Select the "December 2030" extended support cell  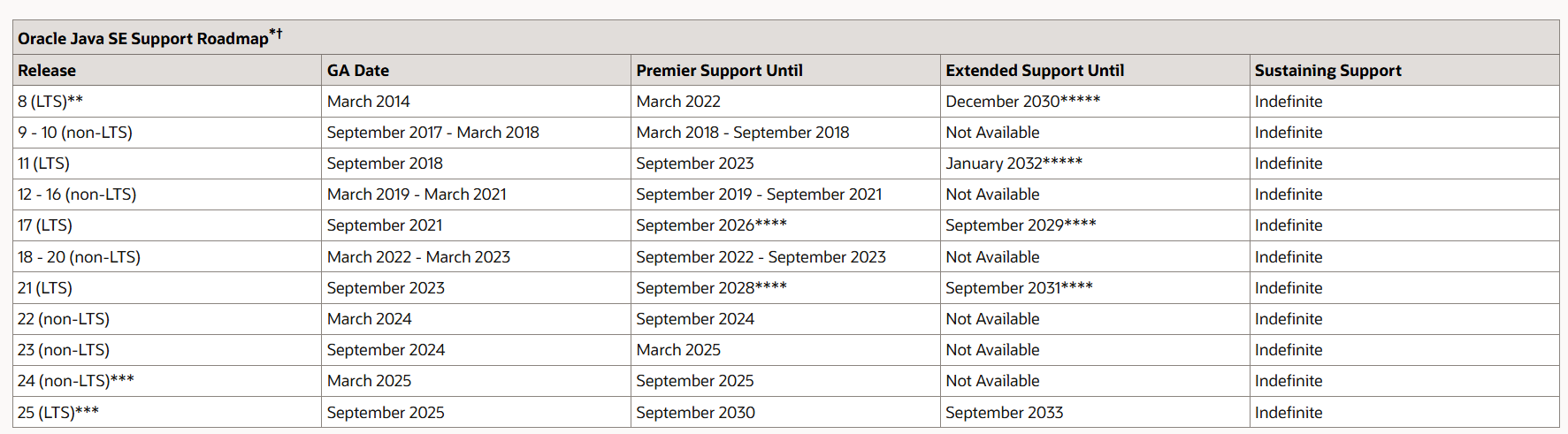[1022, 102]
